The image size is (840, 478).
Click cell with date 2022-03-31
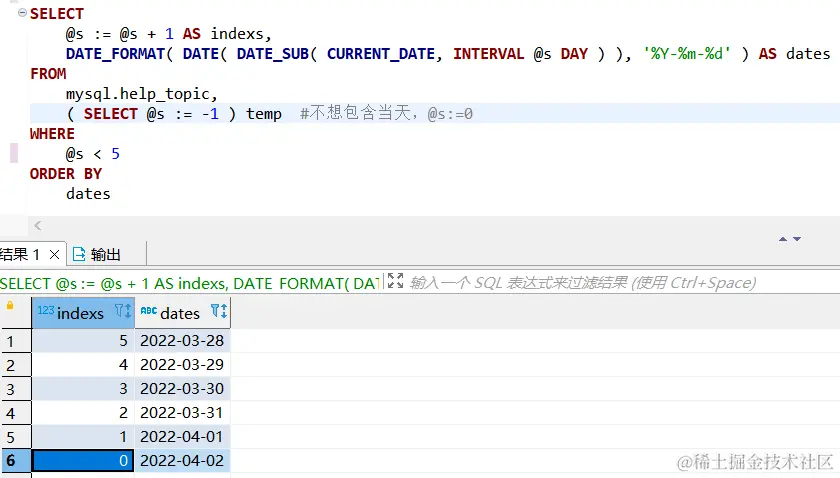point(182,413)
